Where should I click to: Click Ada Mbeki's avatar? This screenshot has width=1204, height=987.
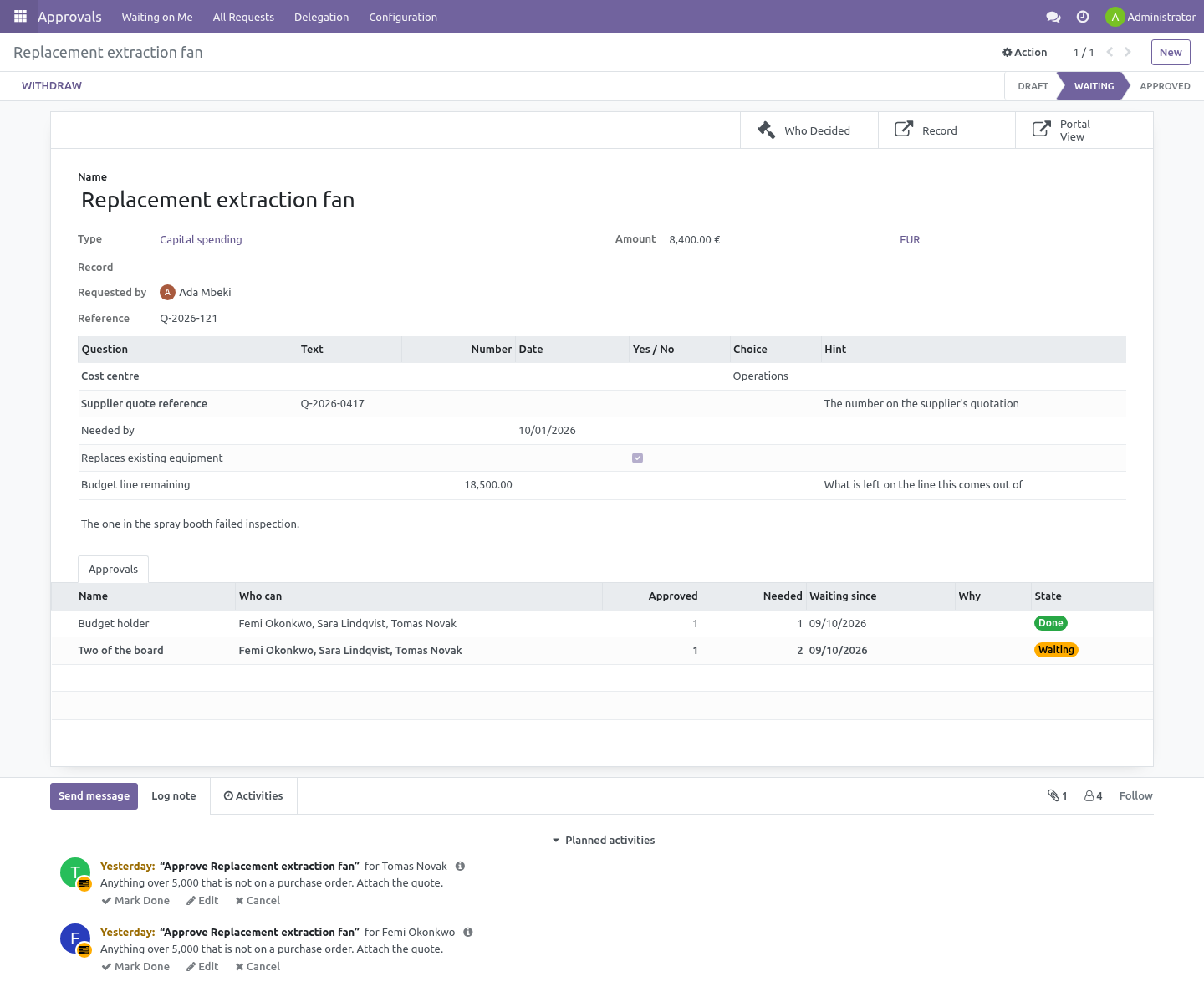167,292
